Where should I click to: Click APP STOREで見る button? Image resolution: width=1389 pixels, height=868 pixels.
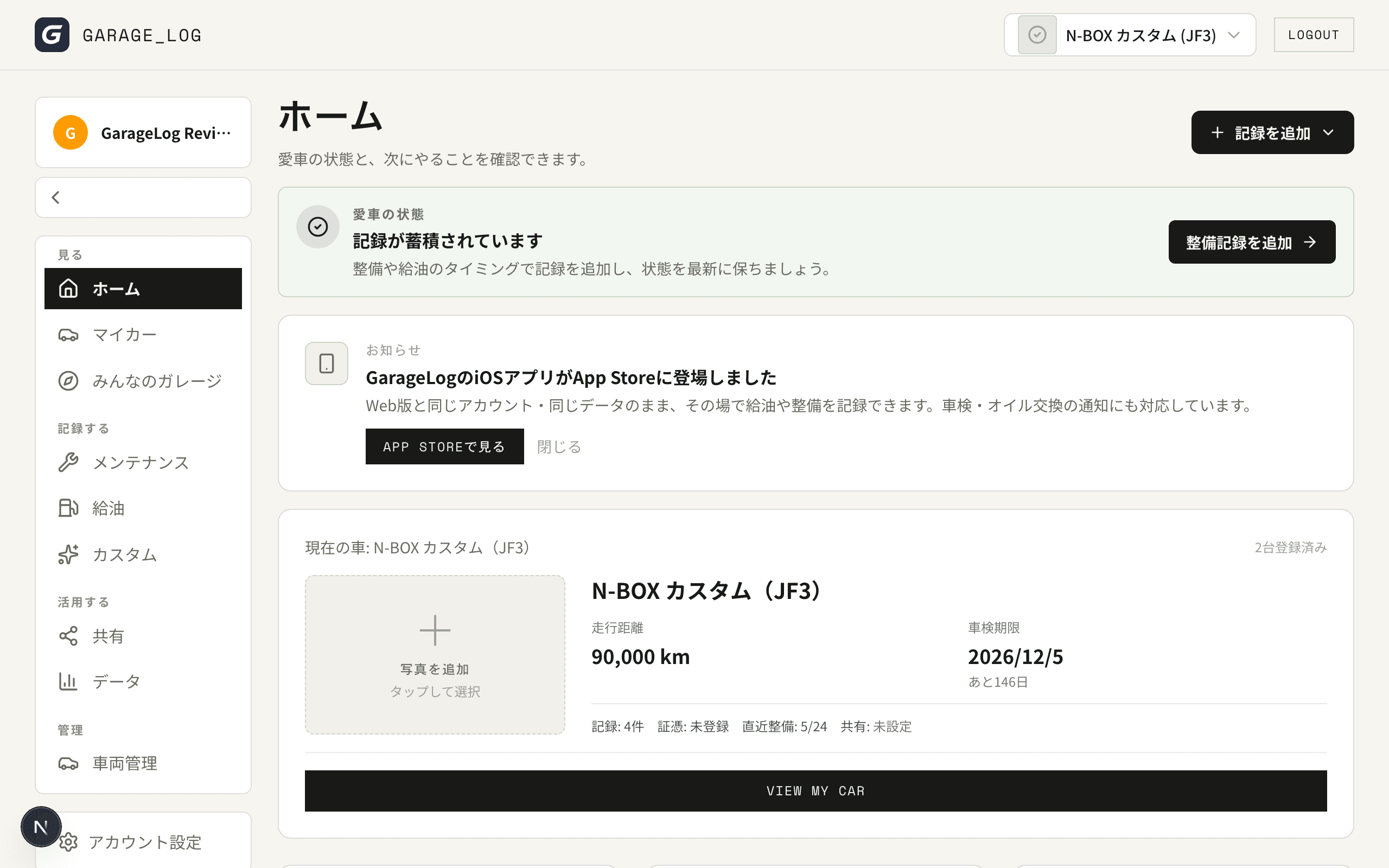coord(444,446)
